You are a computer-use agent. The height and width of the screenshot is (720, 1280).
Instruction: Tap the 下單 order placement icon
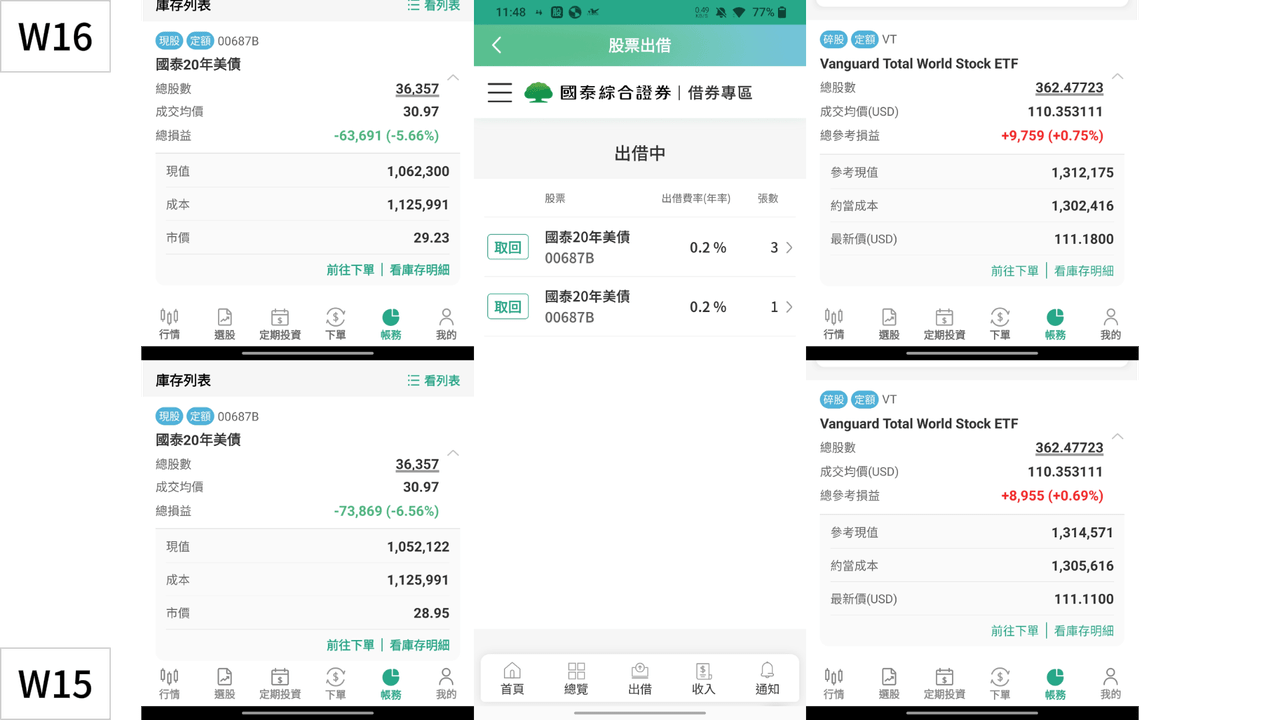click(x=336, y=322)
